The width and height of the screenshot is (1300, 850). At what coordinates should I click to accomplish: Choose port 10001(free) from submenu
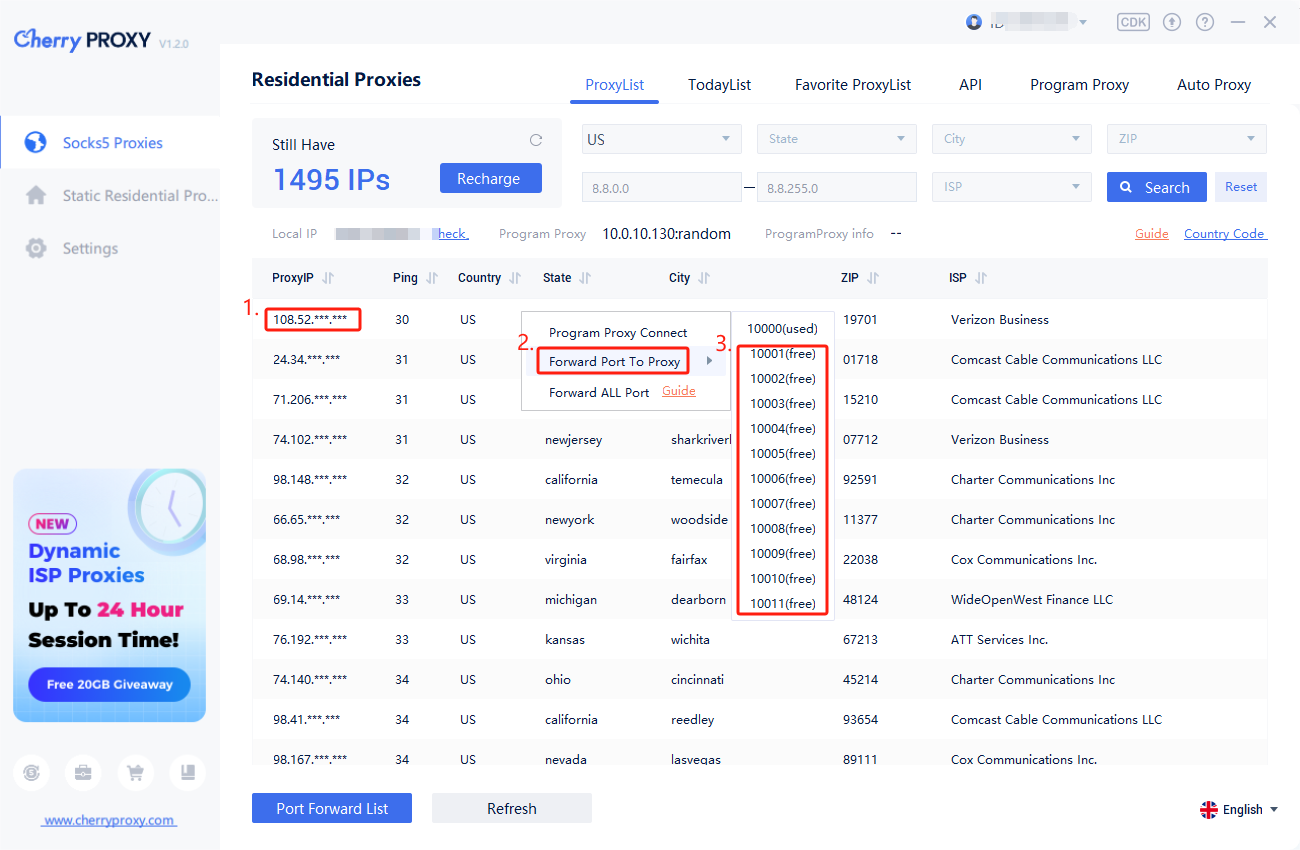pos(783,354)
